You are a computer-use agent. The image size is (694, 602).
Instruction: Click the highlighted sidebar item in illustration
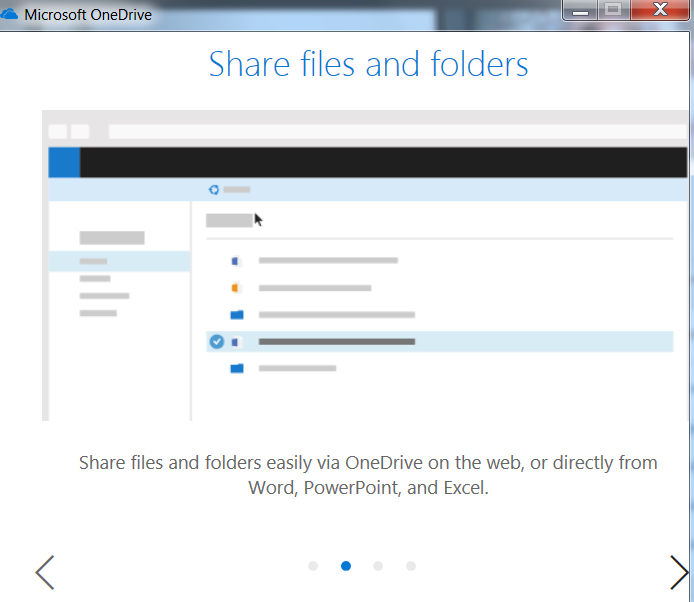click(x=119, y=261)
